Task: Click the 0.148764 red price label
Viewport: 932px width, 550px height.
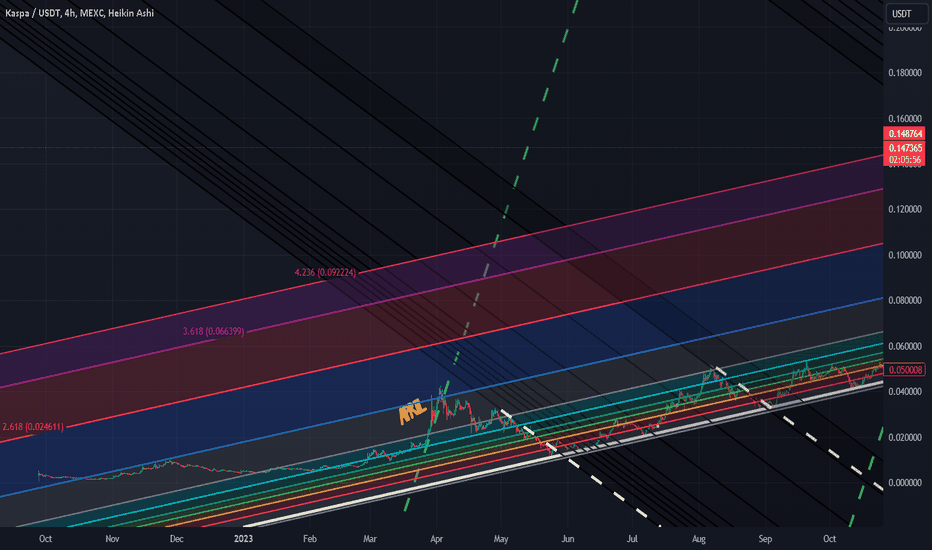Action: point(905,134)
